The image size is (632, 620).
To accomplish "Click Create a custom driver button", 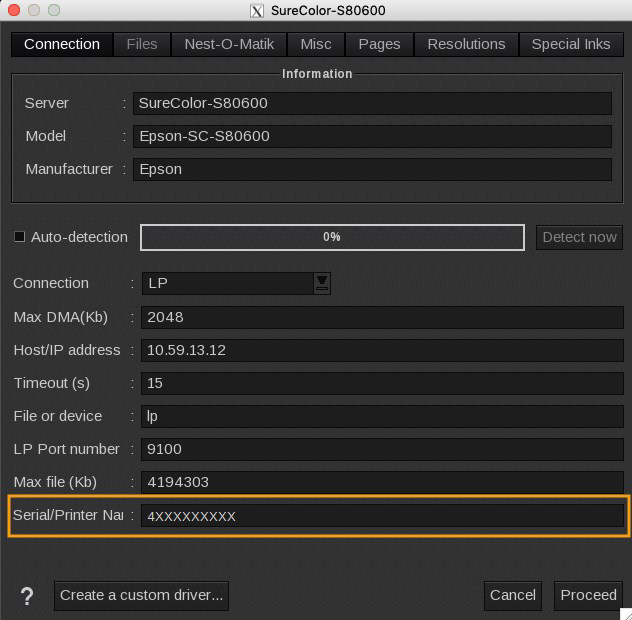I will (x=141, y=595).
